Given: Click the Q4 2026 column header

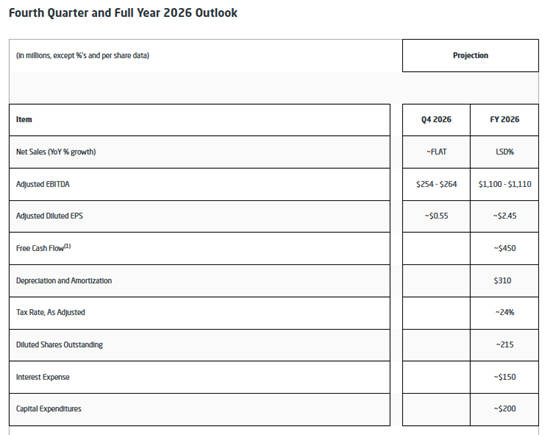Looking at the screenshot, I should pos(436,120).
